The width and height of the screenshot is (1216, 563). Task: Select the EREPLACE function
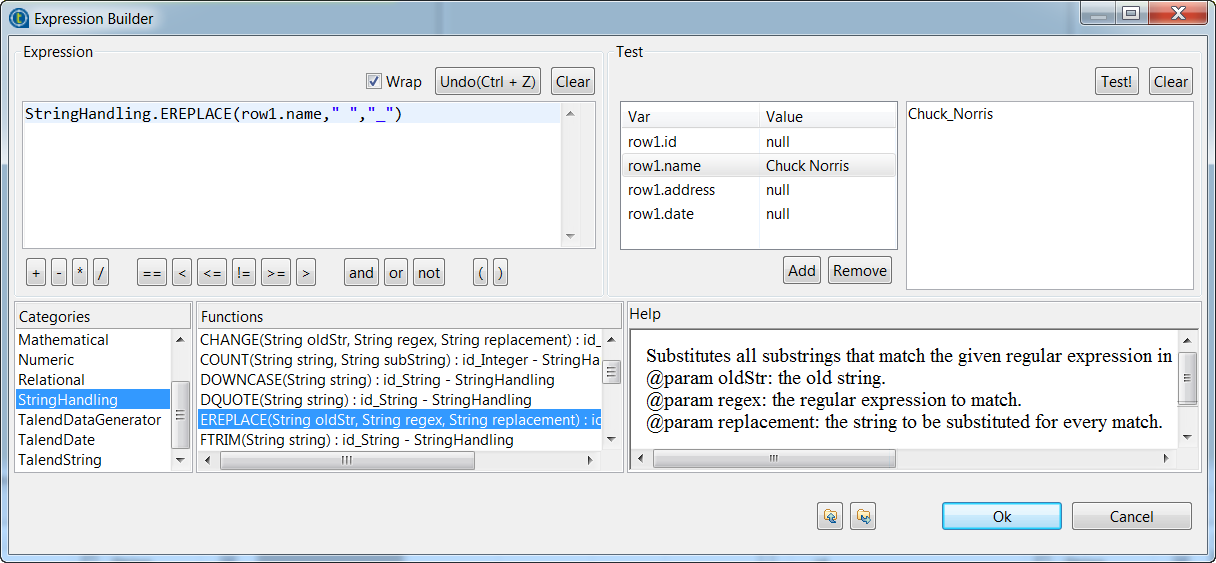tap(400, 420)
